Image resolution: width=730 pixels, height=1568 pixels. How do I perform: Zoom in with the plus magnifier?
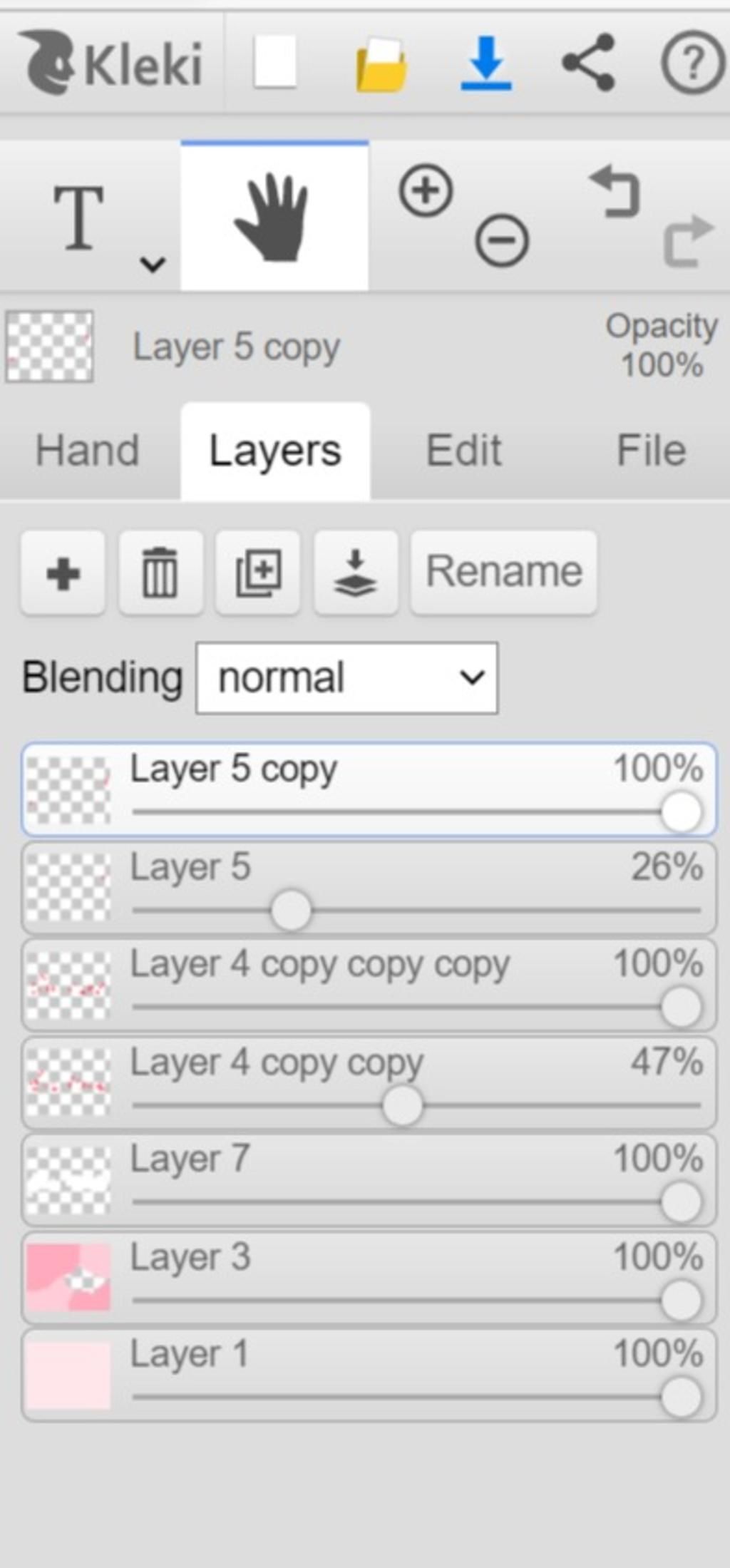[x=426, y=190]
